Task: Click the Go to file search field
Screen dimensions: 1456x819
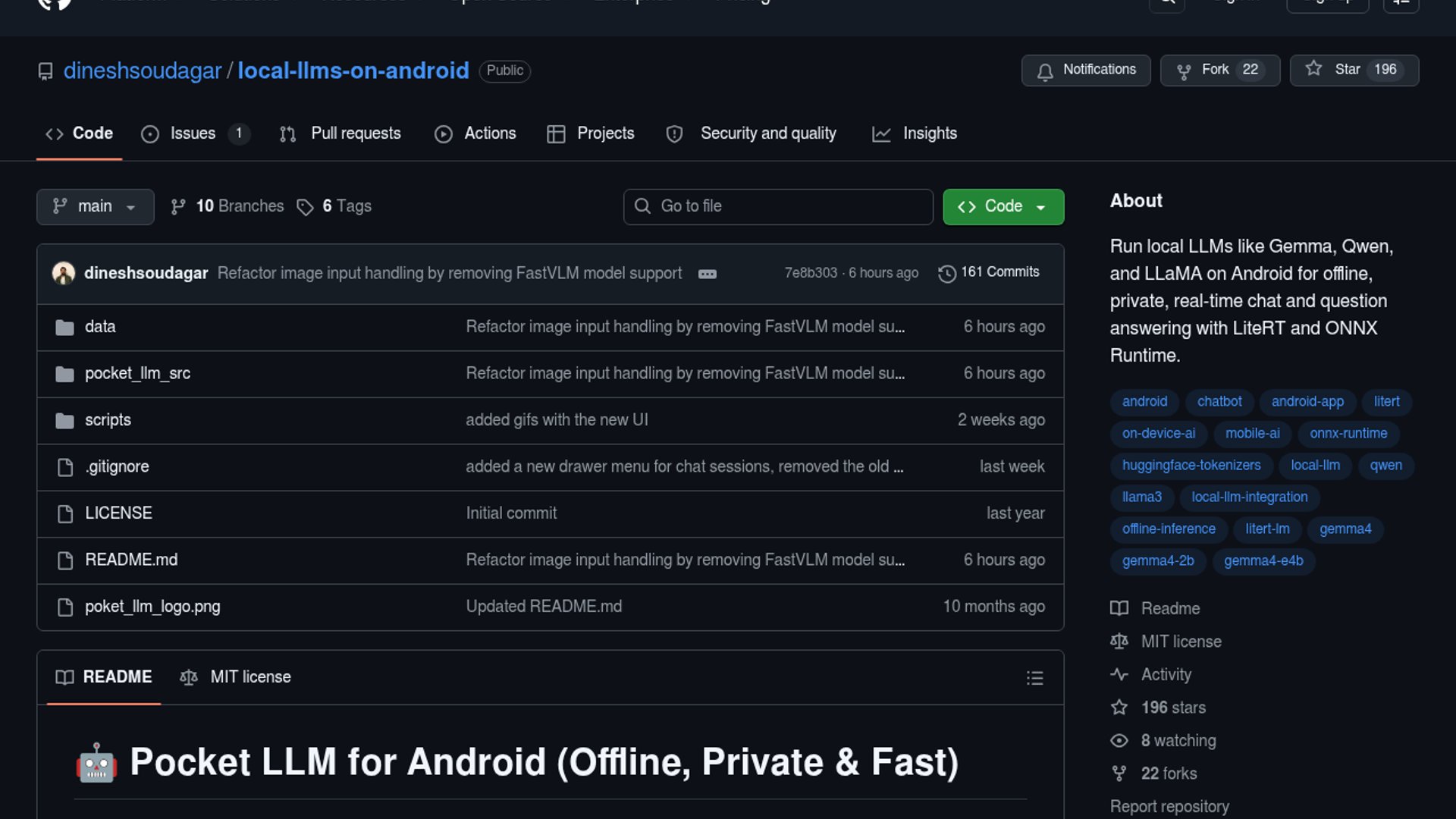Action: tap(778, 206)
